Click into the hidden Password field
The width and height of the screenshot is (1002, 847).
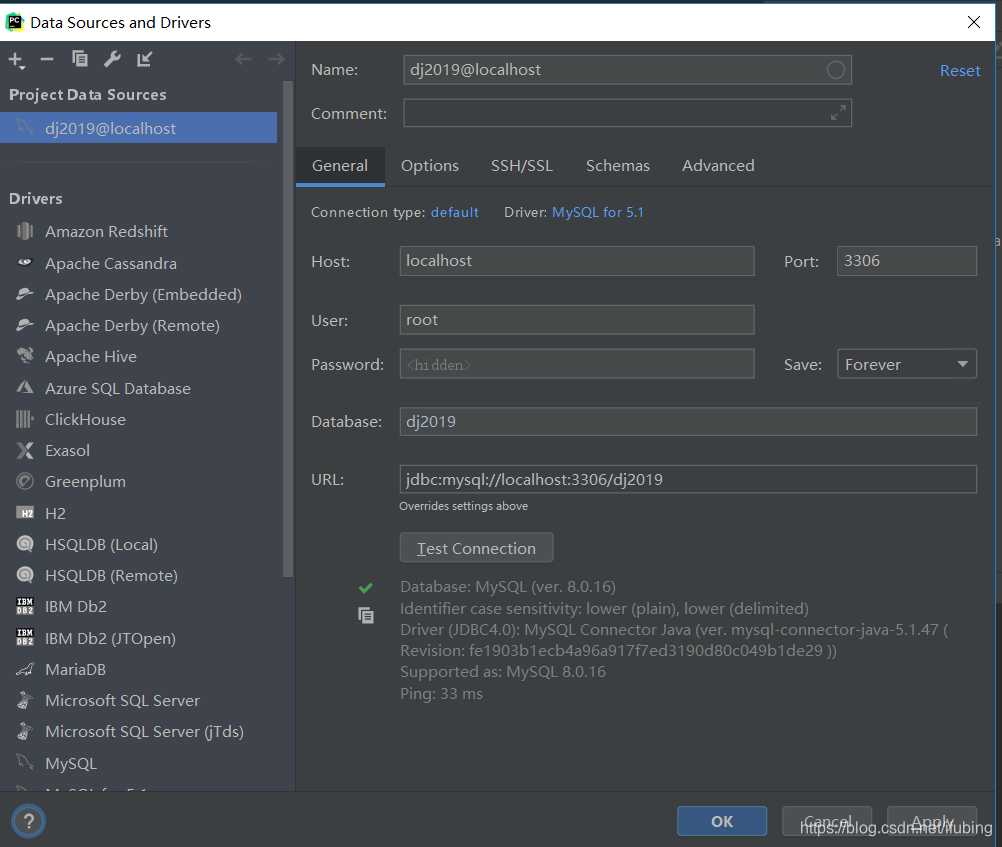[x=577, y=364]
